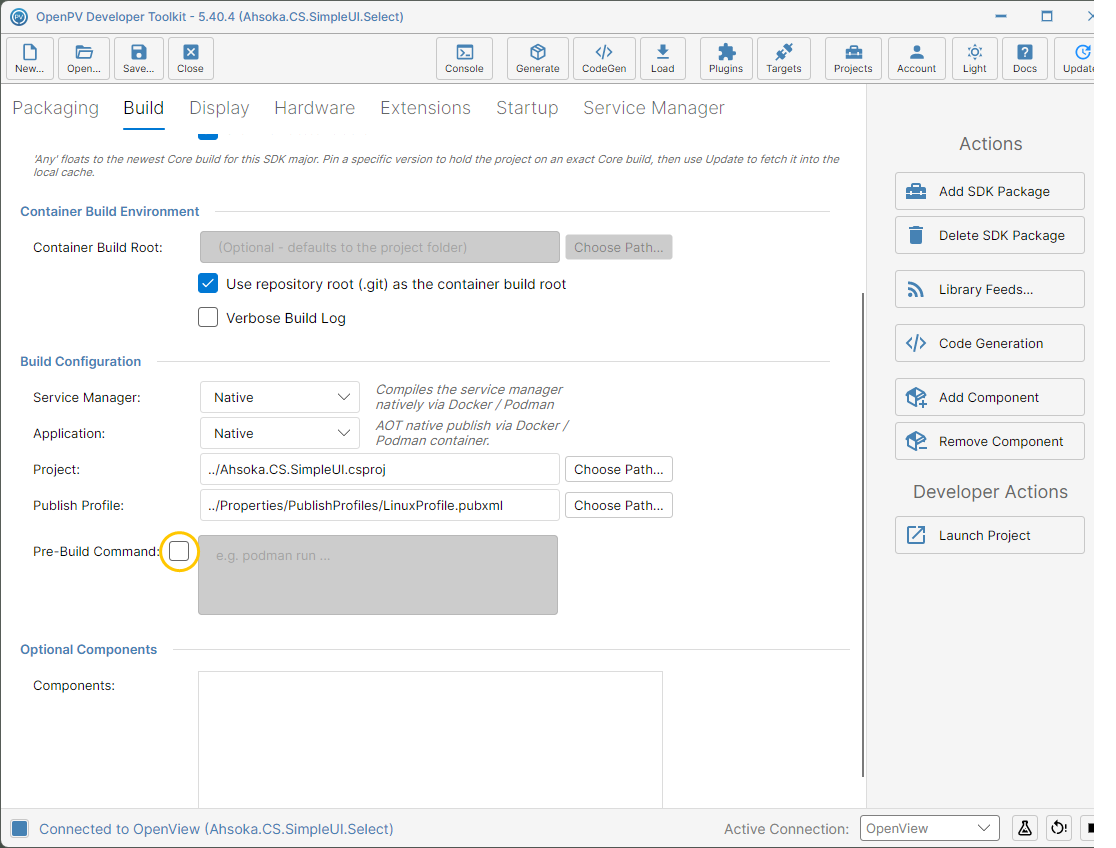
Task: Click the Code Generation action button
Action: [x=989, y=343]
